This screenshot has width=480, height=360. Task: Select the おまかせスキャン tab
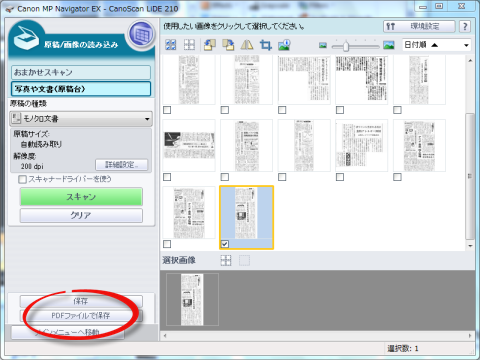point(81,72)
